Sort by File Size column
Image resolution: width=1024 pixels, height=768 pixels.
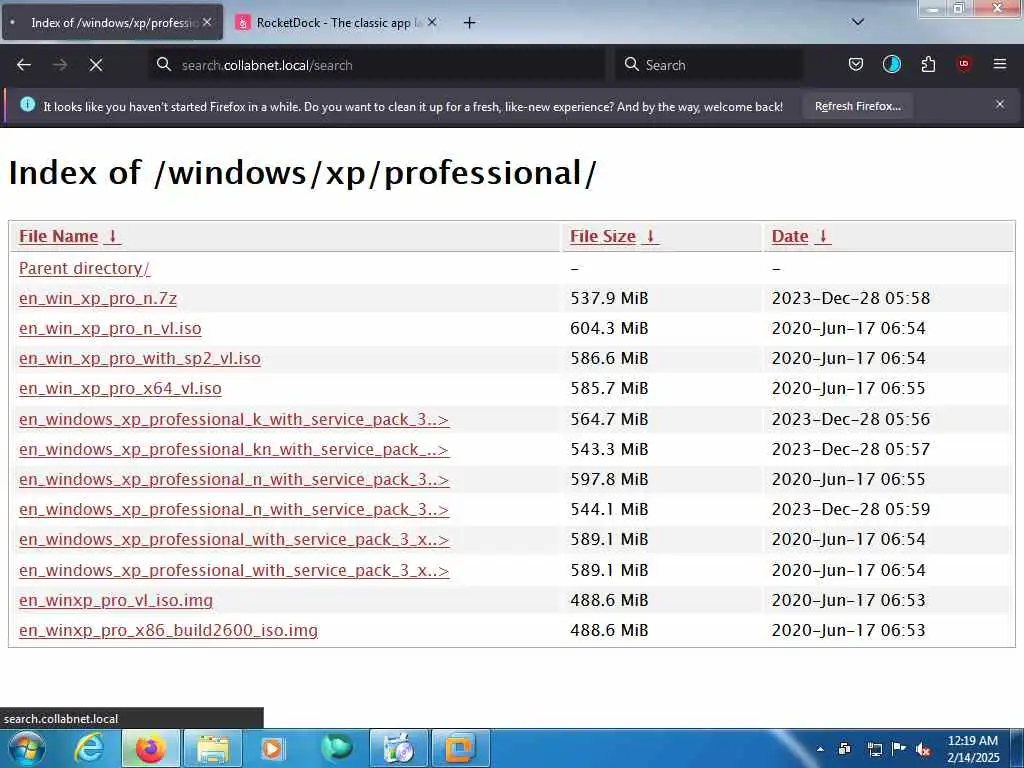pos(602,236)
